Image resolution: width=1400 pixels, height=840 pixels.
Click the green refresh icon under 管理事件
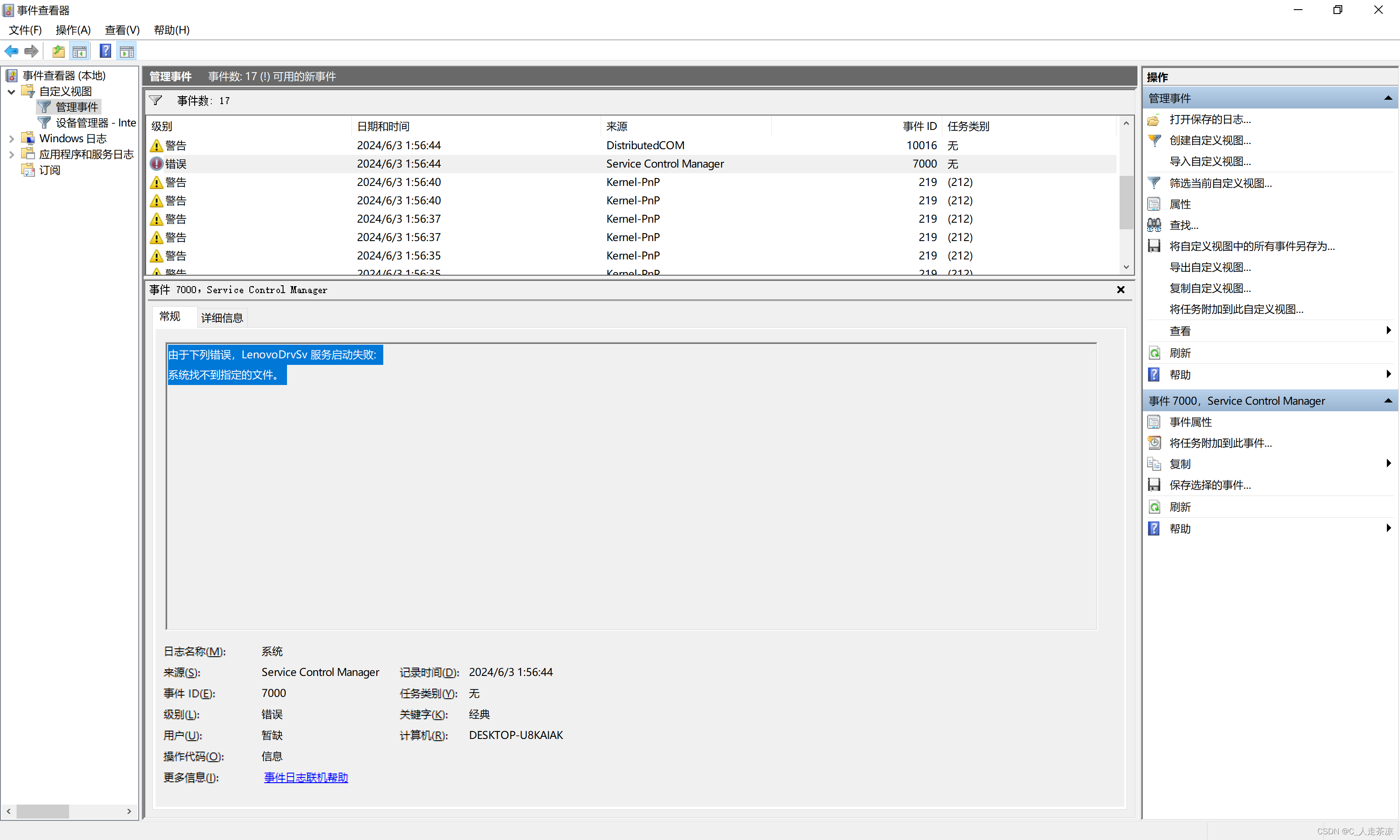(x=1154, y=353)
